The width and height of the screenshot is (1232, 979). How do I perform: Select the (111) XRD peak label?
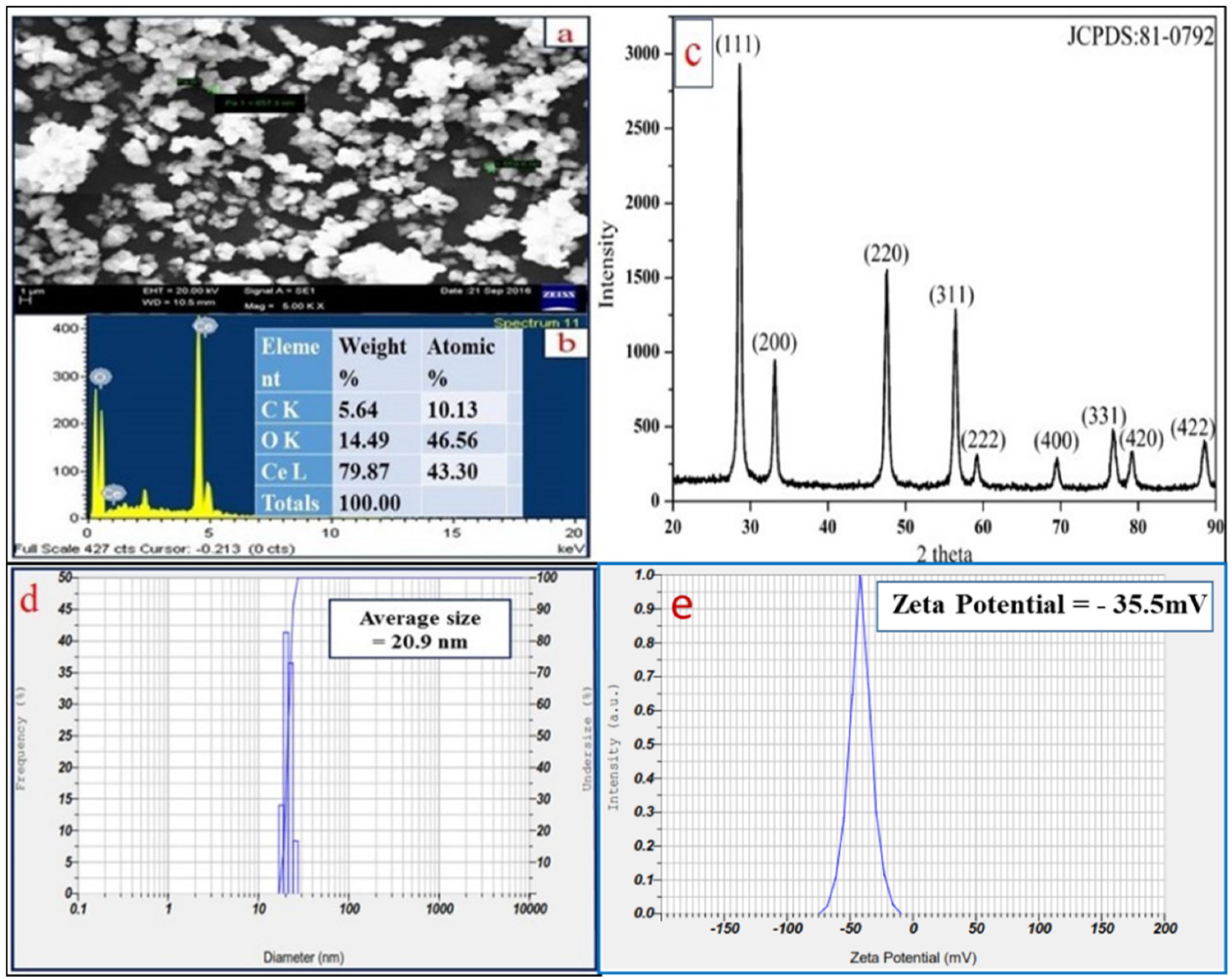click(738, 44)
